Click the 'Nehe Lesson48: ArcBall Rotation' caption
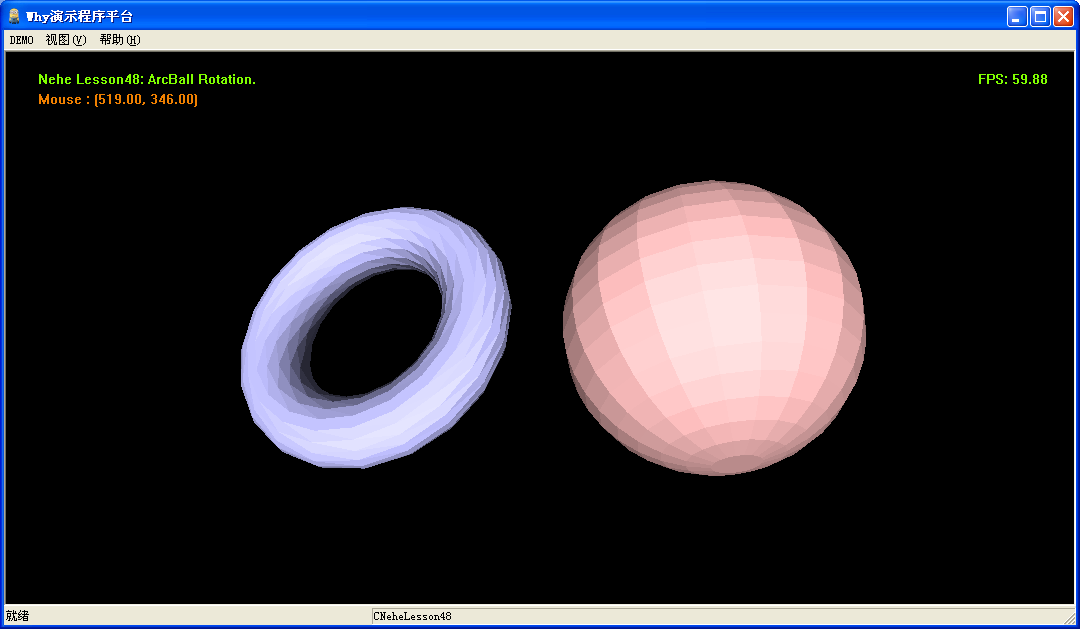The image size is (1080, 629). pyautogui.click(x=146, y=79)
